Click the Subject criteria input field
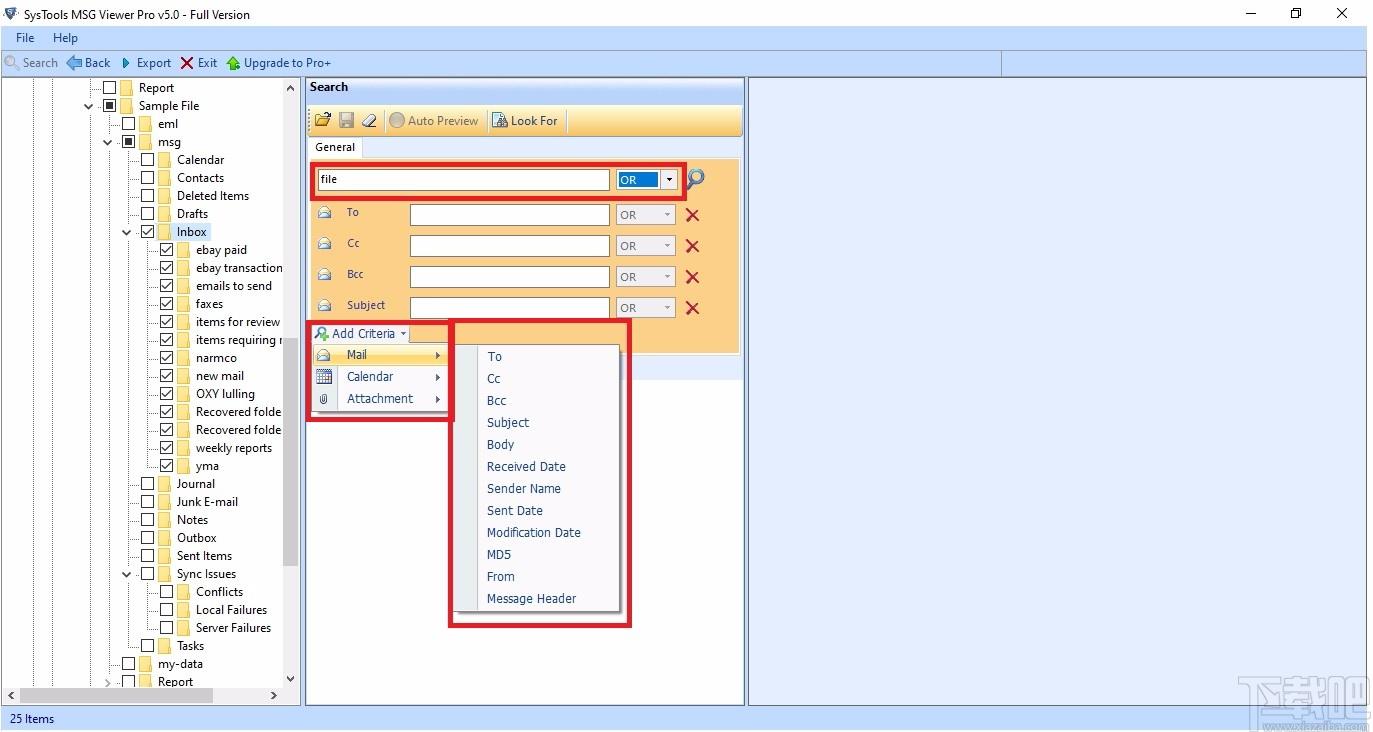The image size is (1373, 732). point(510,308)
